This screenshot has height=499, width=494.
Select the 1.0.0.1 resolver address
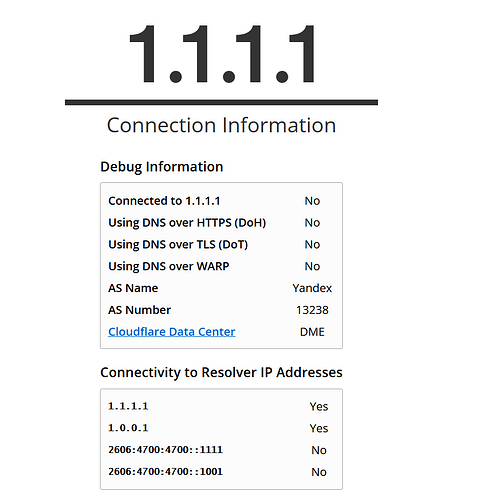point(128,428)
